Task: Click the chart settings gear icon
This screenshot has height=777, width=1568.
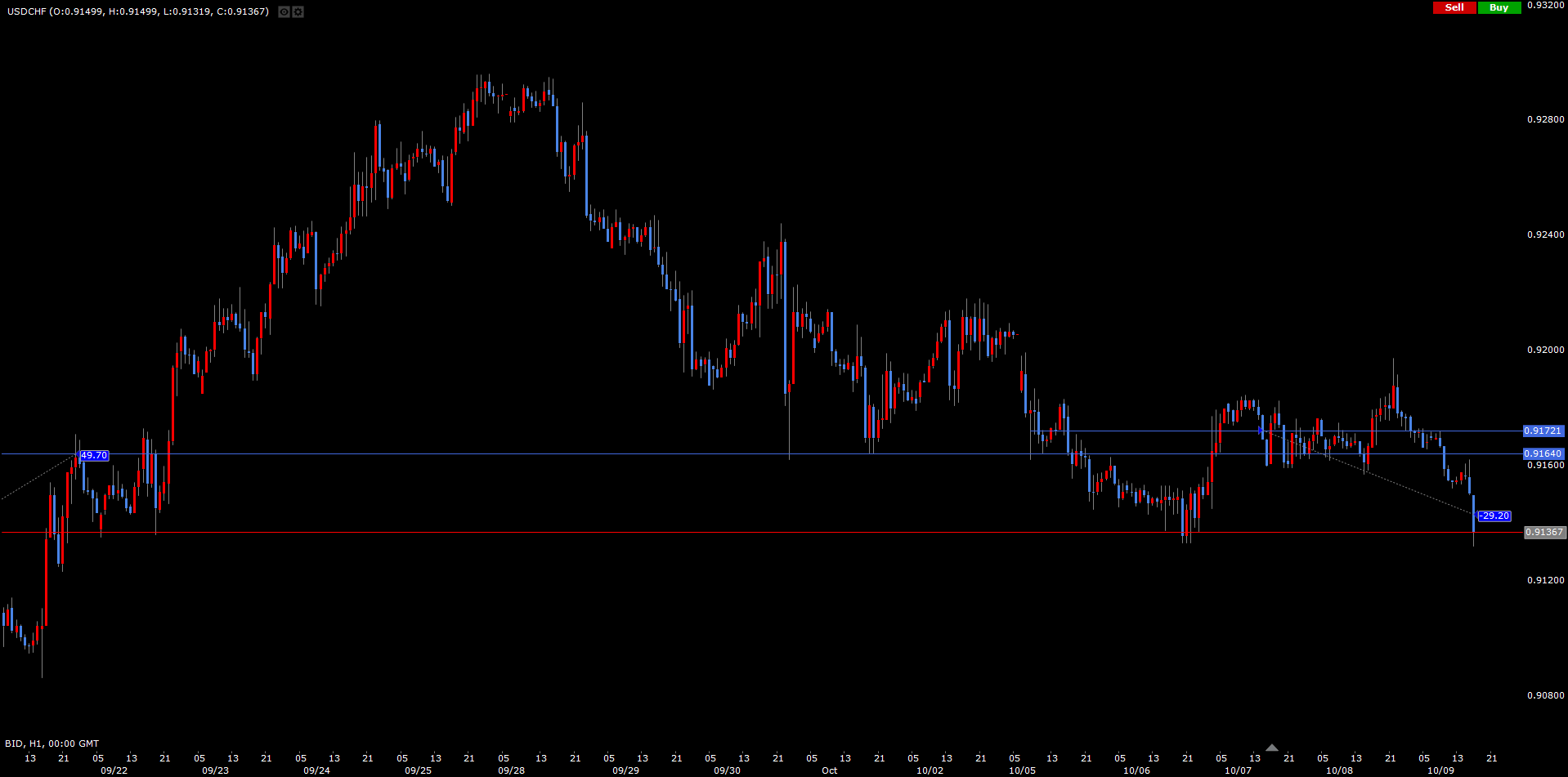Action: 298,11
